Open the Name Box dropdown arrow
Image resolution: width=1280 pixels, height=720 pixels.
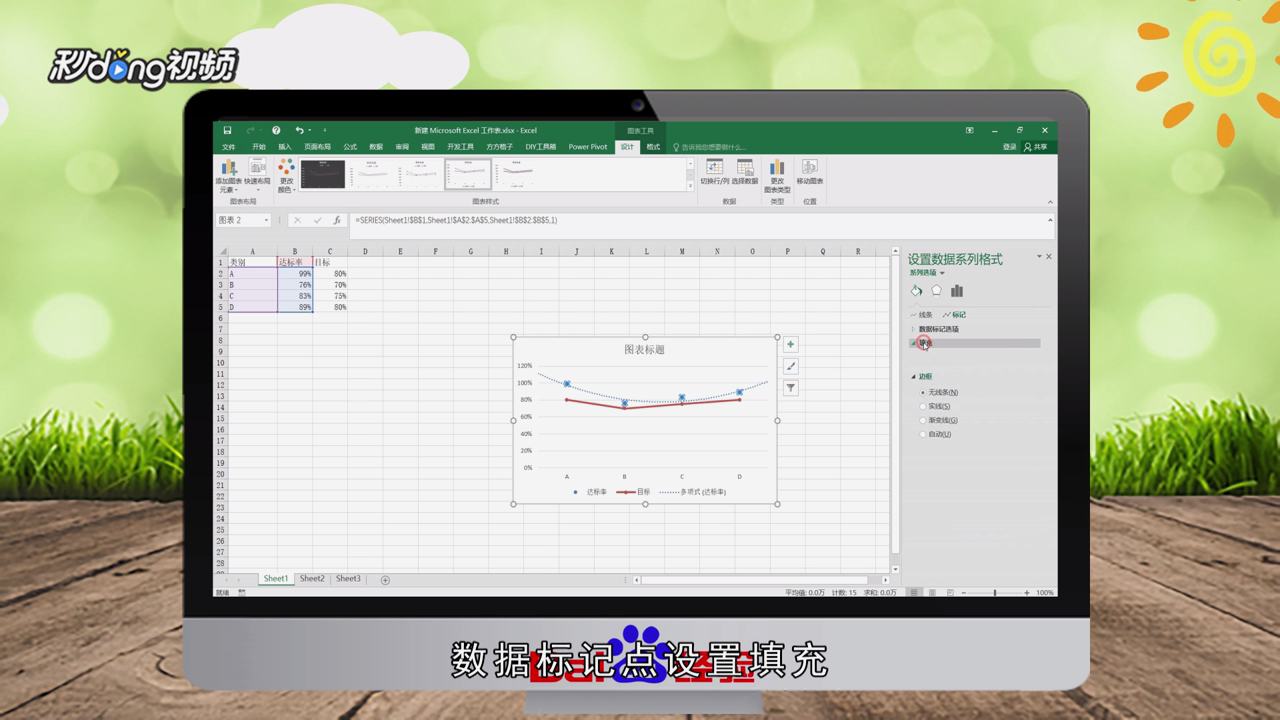267,220
